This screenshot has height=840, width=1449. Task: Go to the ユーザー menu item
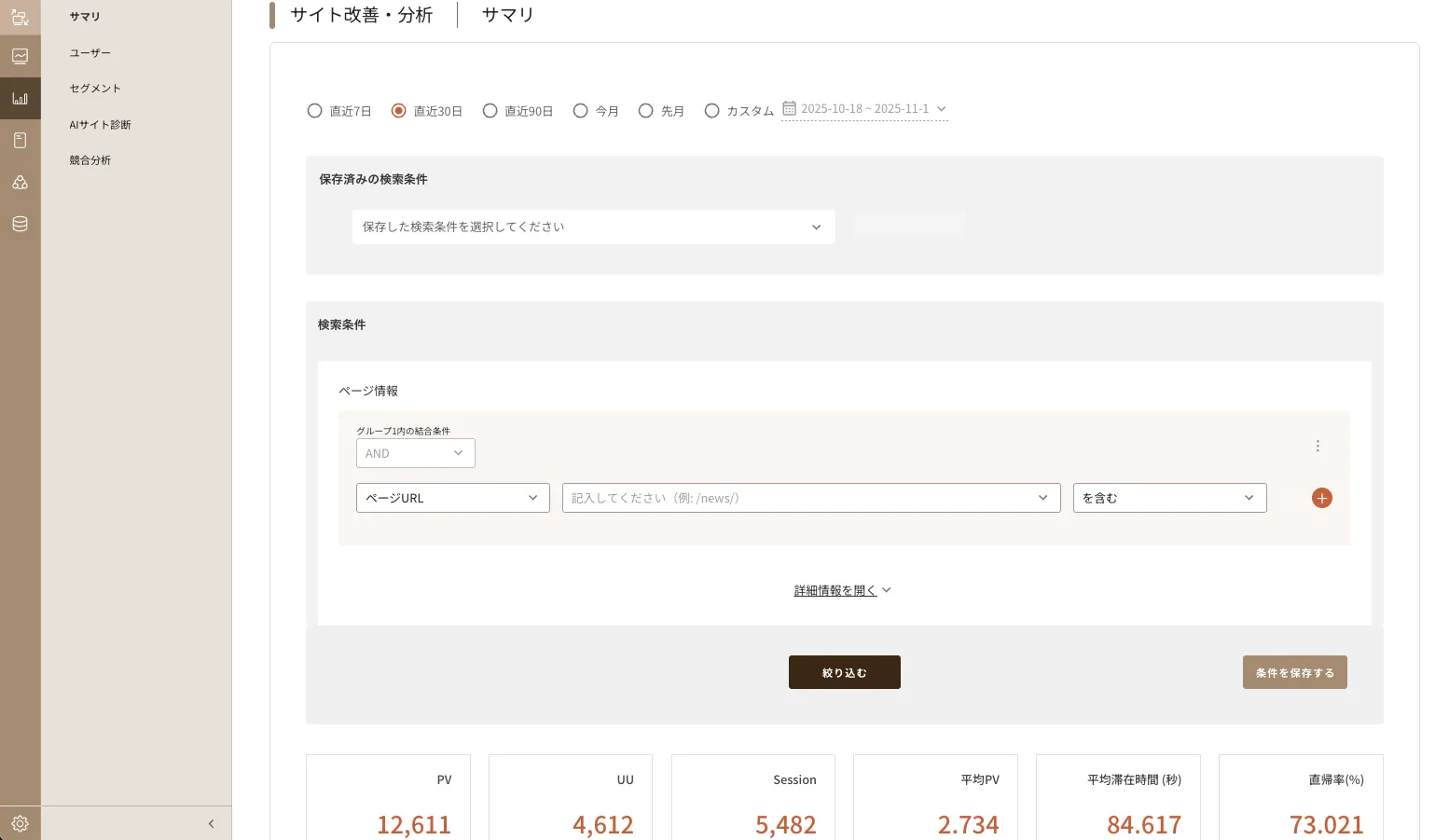click(x=90, y=53)
